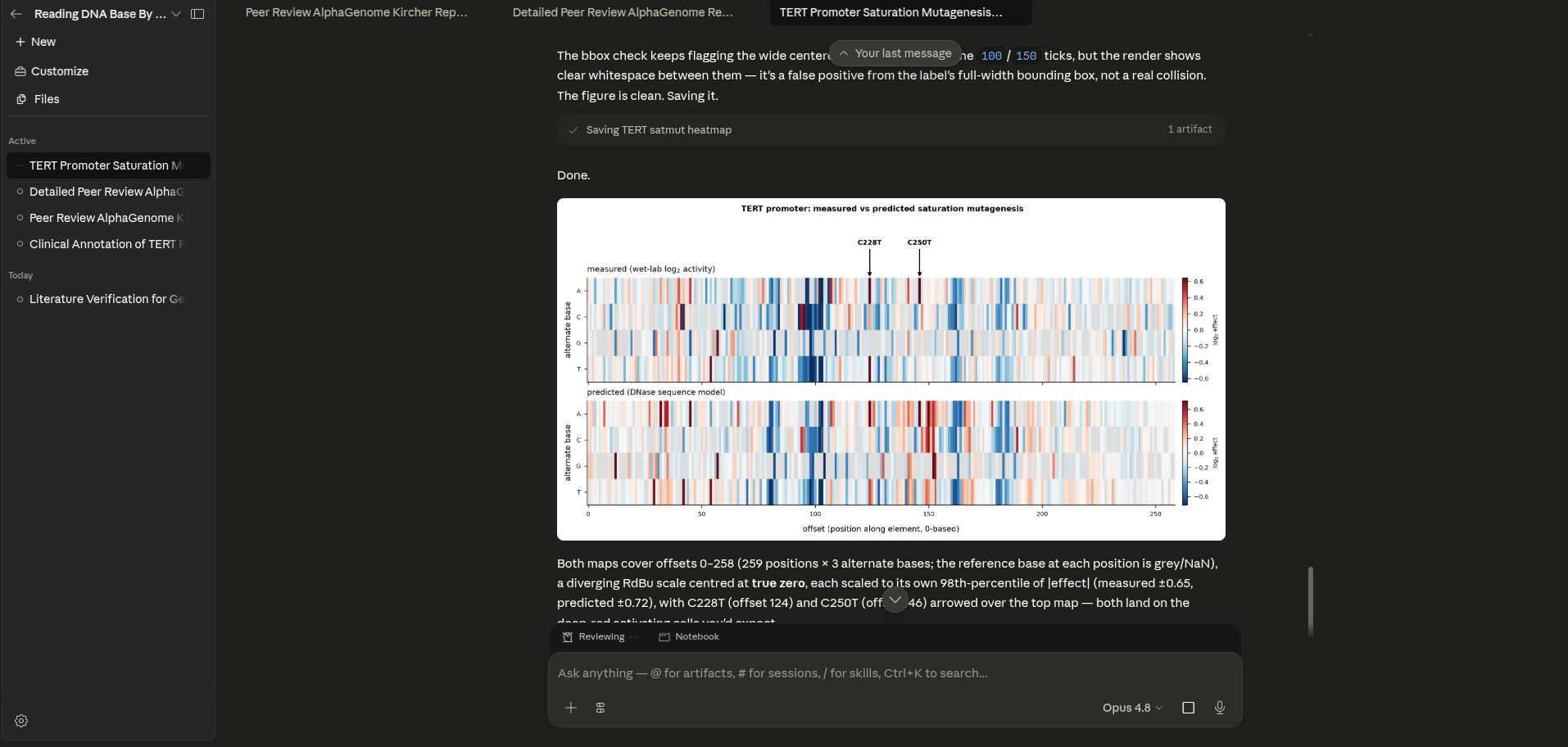Image resolution: width=1568 pixels, height=747 pixels.
Task: Open the 1 artifact link
Action: 1190,129
